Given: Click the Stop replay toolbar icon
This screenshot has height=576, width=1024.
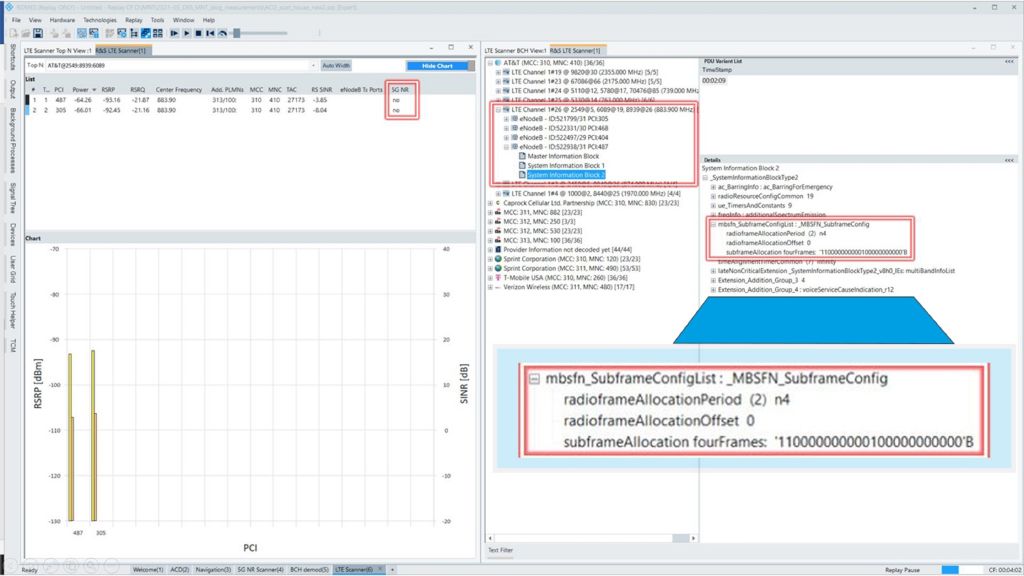Looking at the screenshot, I should (199, 33).
